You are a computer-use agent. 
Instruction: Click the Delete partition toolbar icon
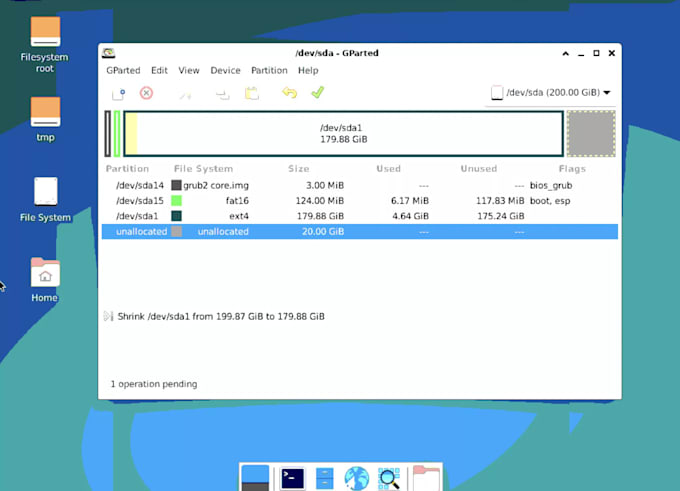coord(146,93)
